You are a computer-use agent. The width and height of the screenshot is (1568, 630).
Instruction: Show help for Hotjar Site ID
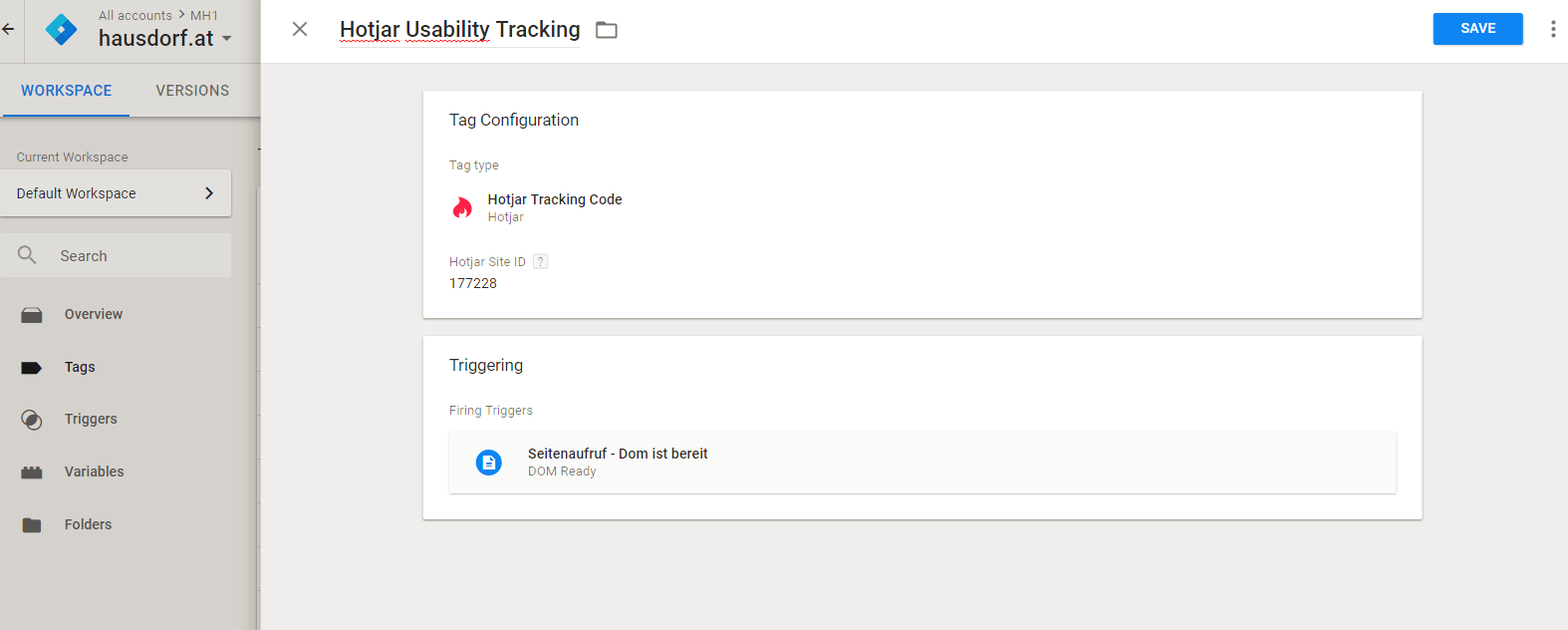[x=540, y=260]
